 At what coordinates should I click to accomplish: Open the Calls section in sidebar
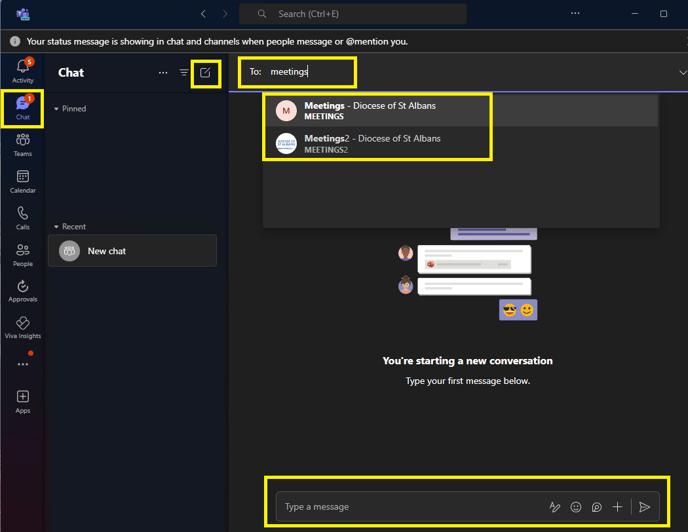coord(22,218)
